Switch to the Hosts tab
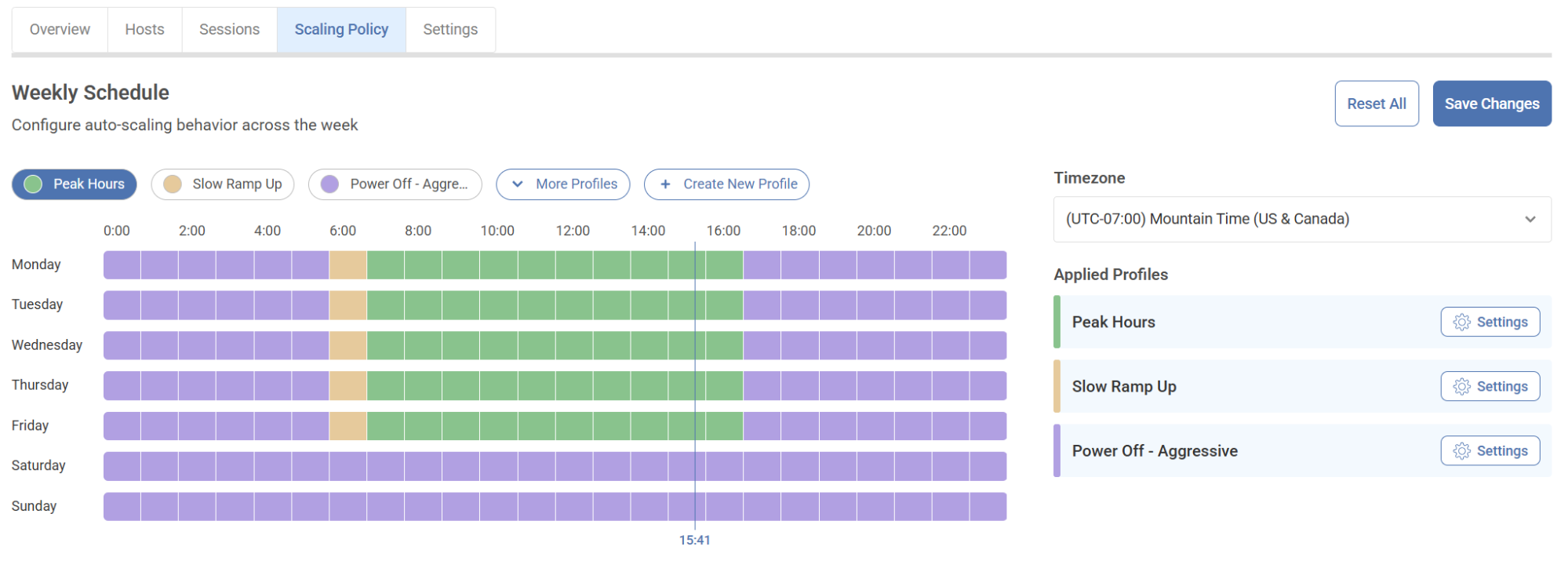1568x572 pixels. click(x=144, y=30)
